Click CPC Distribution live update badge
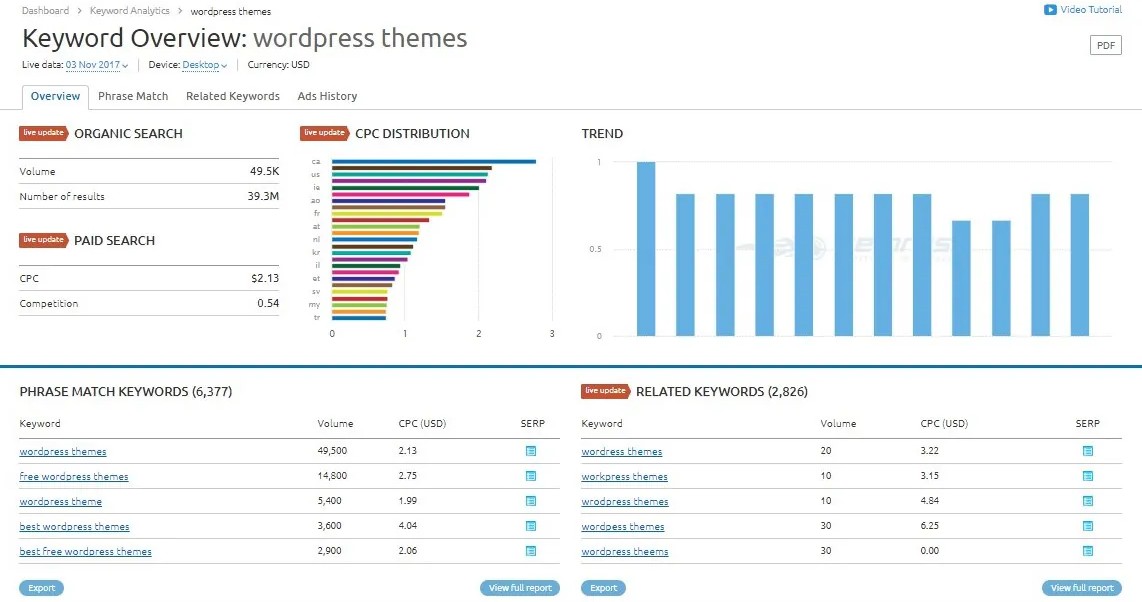The width and height of the screenshot is (1142, 602). (325, 133)
